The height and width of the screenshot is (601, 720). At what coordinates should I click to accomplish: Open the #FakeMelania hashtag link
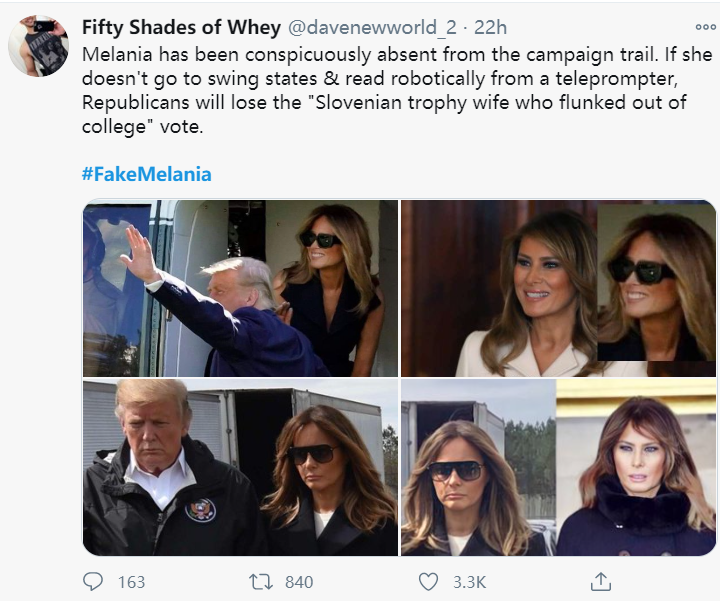coord(146,174)
